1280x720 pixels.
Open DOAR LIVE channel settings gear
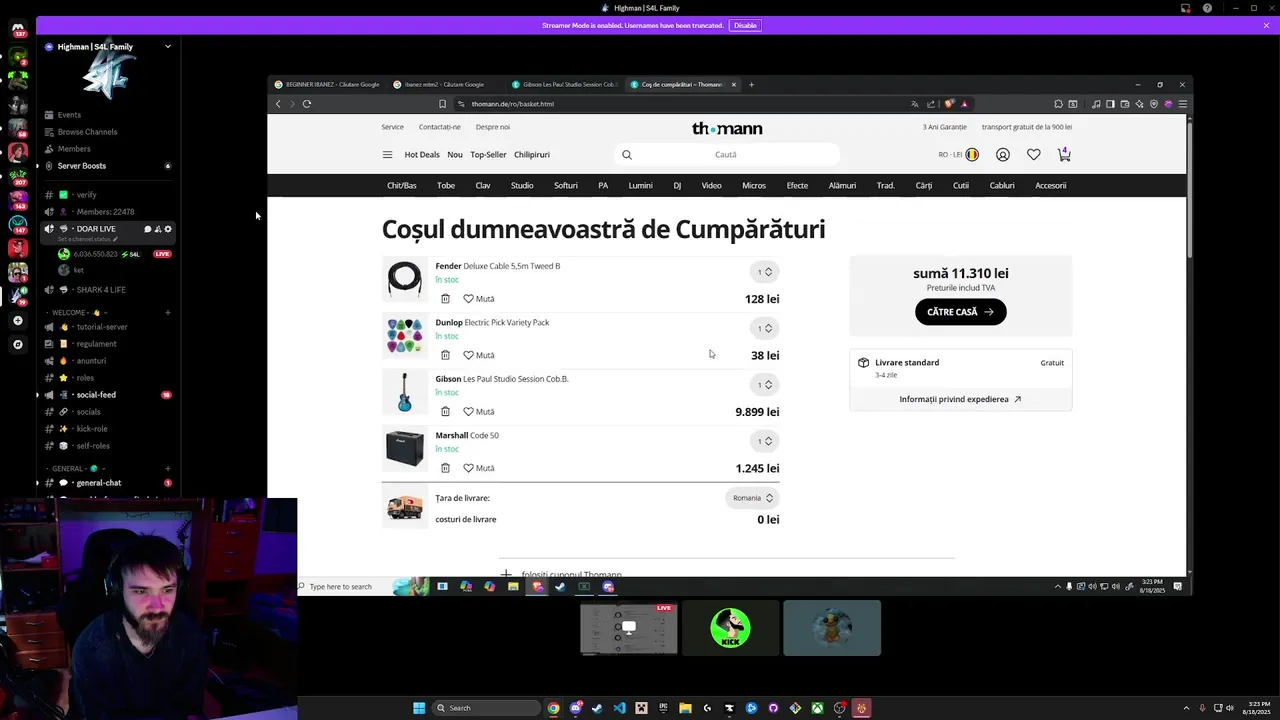click(168, 229)
